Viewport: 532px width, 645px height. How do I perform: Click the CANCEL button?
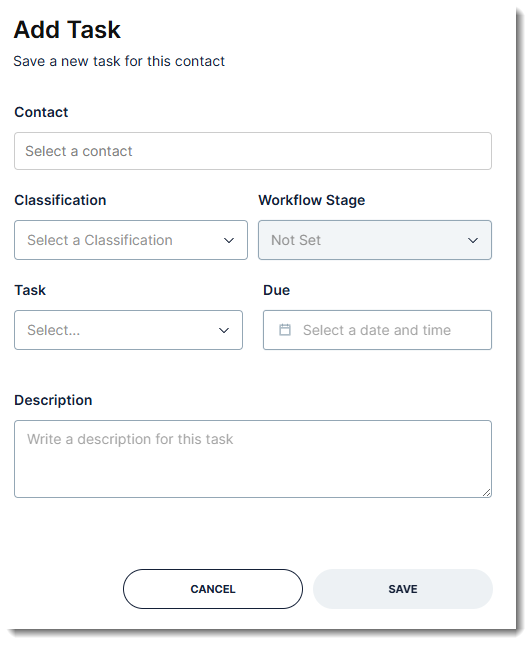click(x=213, y=589)
